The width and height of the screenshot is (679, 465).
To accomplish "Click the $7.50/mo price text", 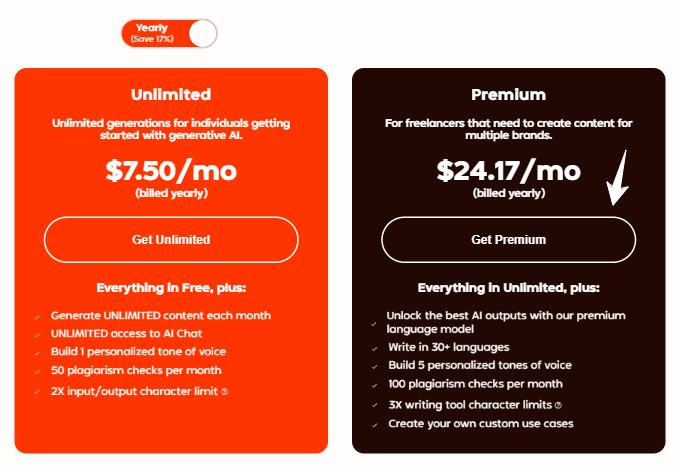I will (171, 171).
